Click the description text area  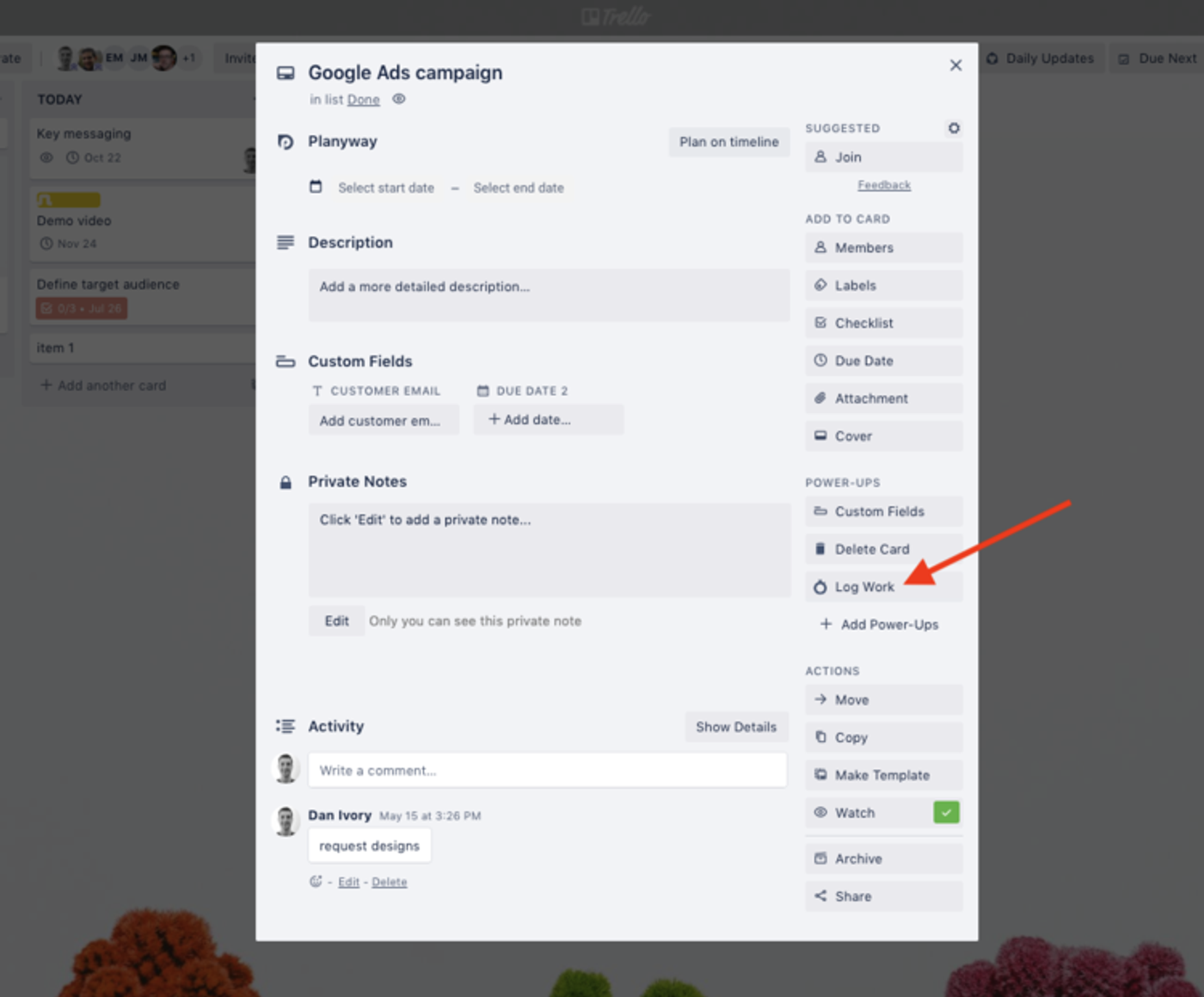tap(549, 295)
